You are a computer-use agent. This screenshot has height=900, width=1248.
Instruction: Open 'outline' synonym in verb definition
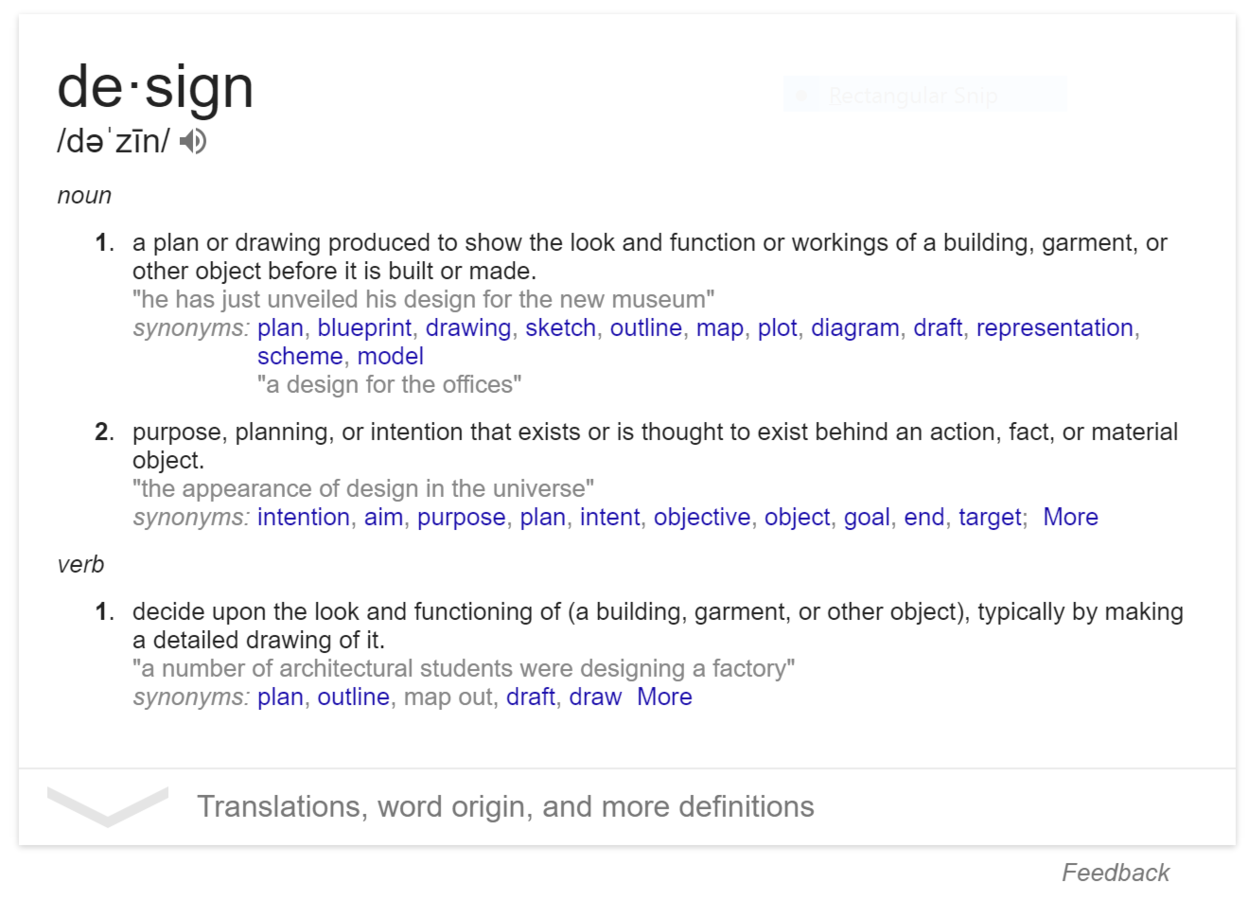(354, 697)
